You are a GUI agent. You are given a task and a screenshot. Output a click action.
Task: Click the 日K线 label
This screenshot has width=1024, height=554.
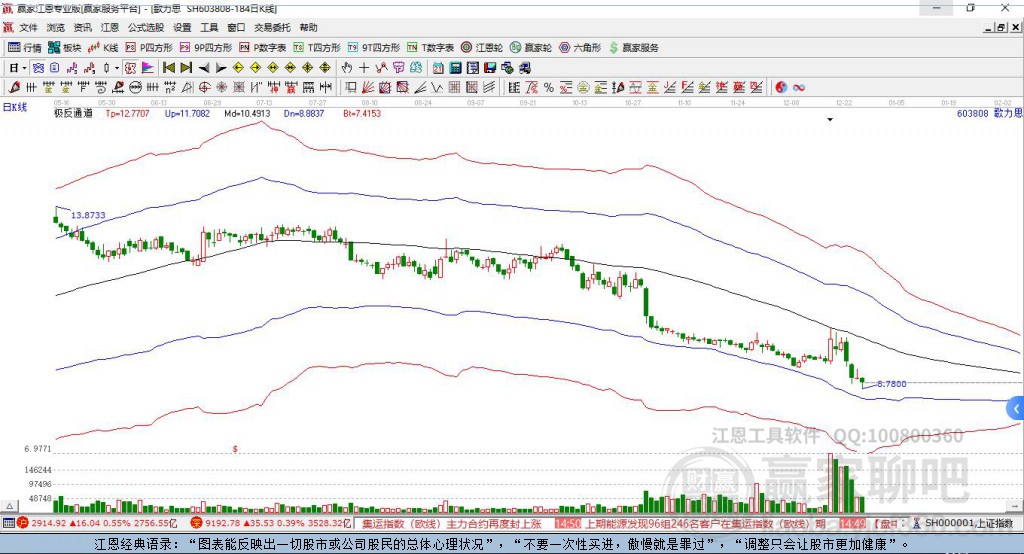(x=14, y=107)
